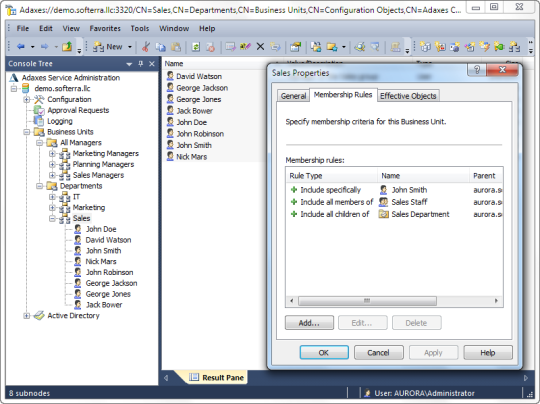Open the View menu
The image size is (540, 404).
point(71,29)
